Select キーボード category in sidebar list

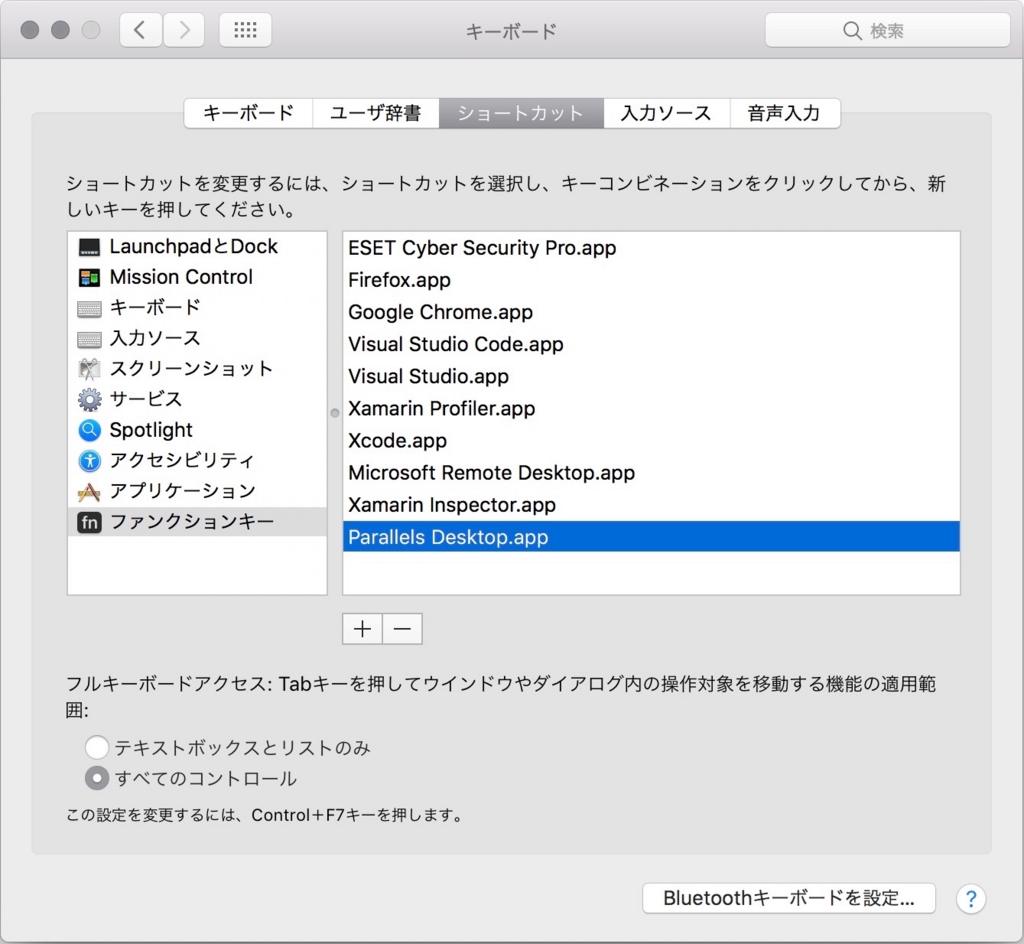coord(197,307)
